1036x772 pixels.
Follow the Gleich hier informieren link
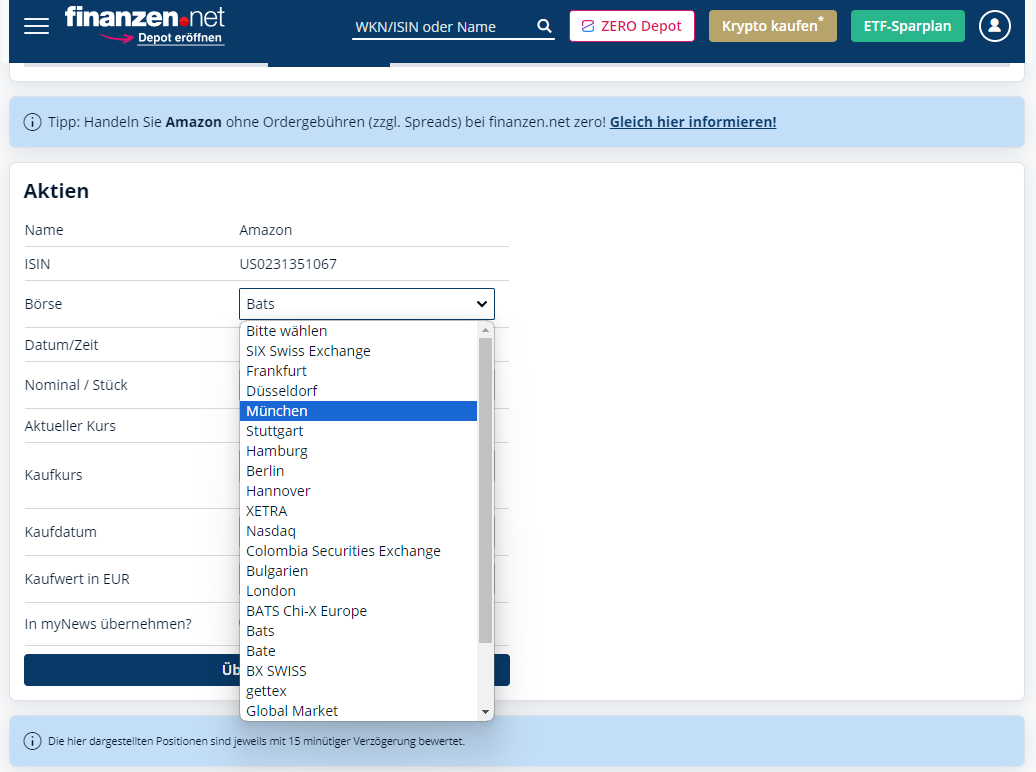[x=693, y=122]
